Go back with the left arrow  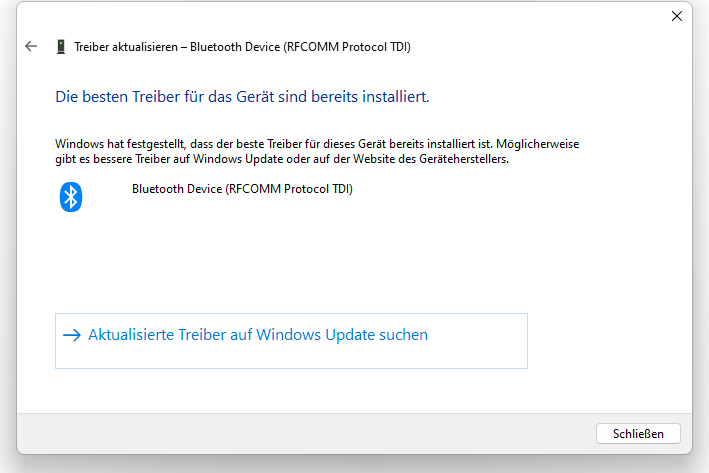coord(31,46)
